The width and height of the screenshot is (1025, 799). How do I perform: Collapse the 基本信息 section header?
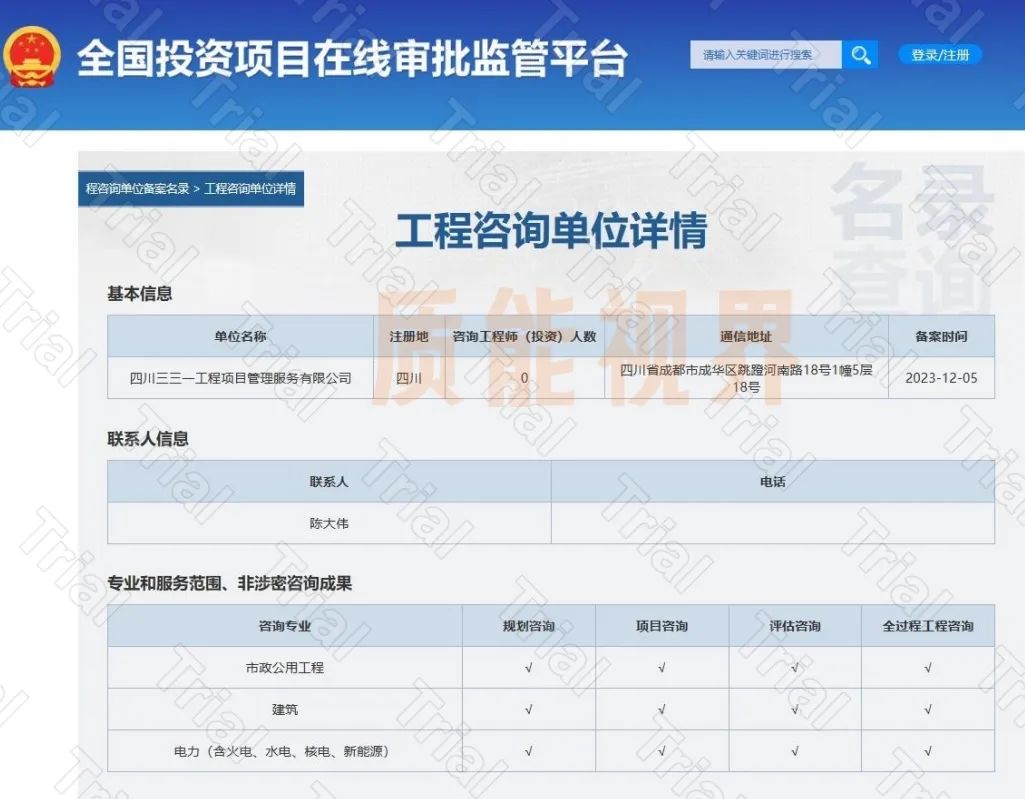(137, 294)
